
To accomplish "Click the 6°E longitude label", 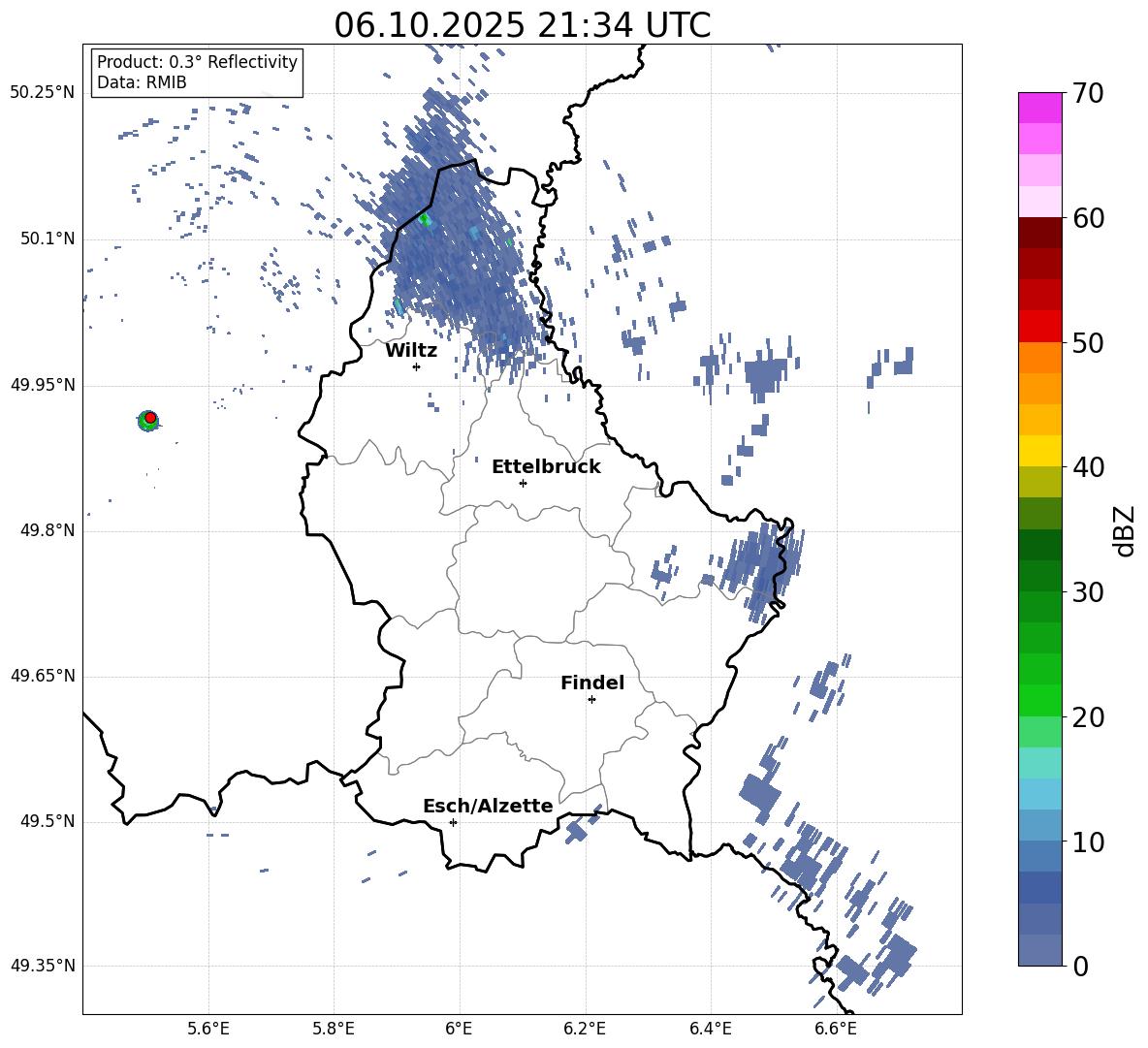I will (459, 1029).
